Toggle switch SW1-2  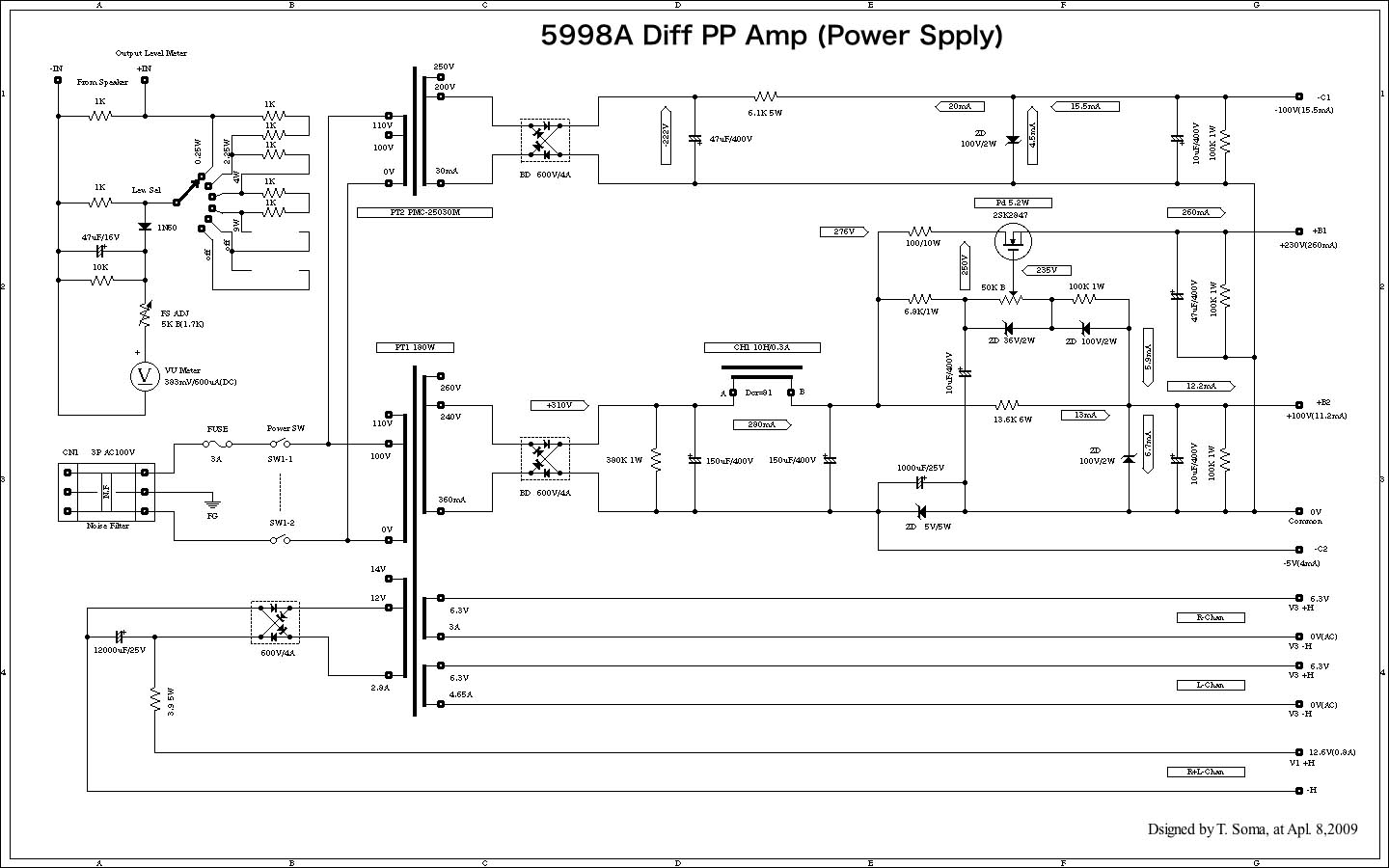tap(279, 538)
